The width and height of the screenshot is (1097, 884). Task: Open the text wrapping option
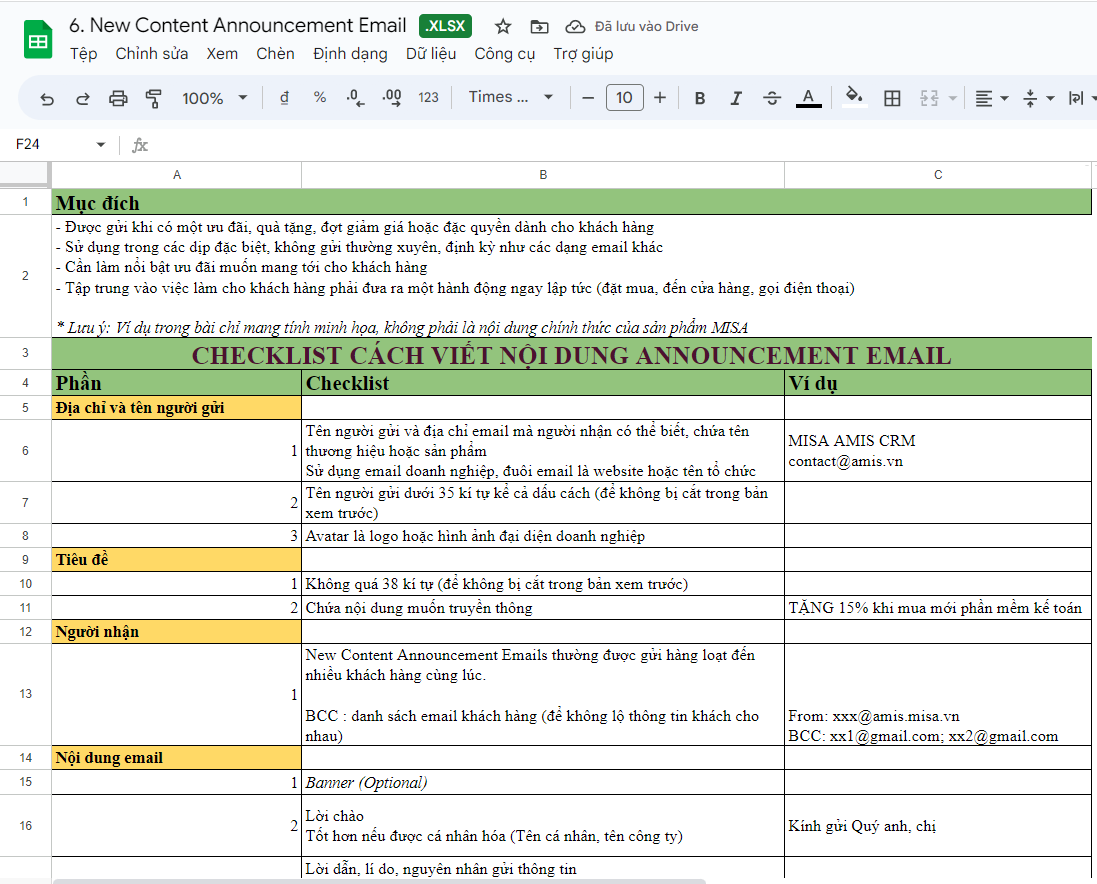1077,99
